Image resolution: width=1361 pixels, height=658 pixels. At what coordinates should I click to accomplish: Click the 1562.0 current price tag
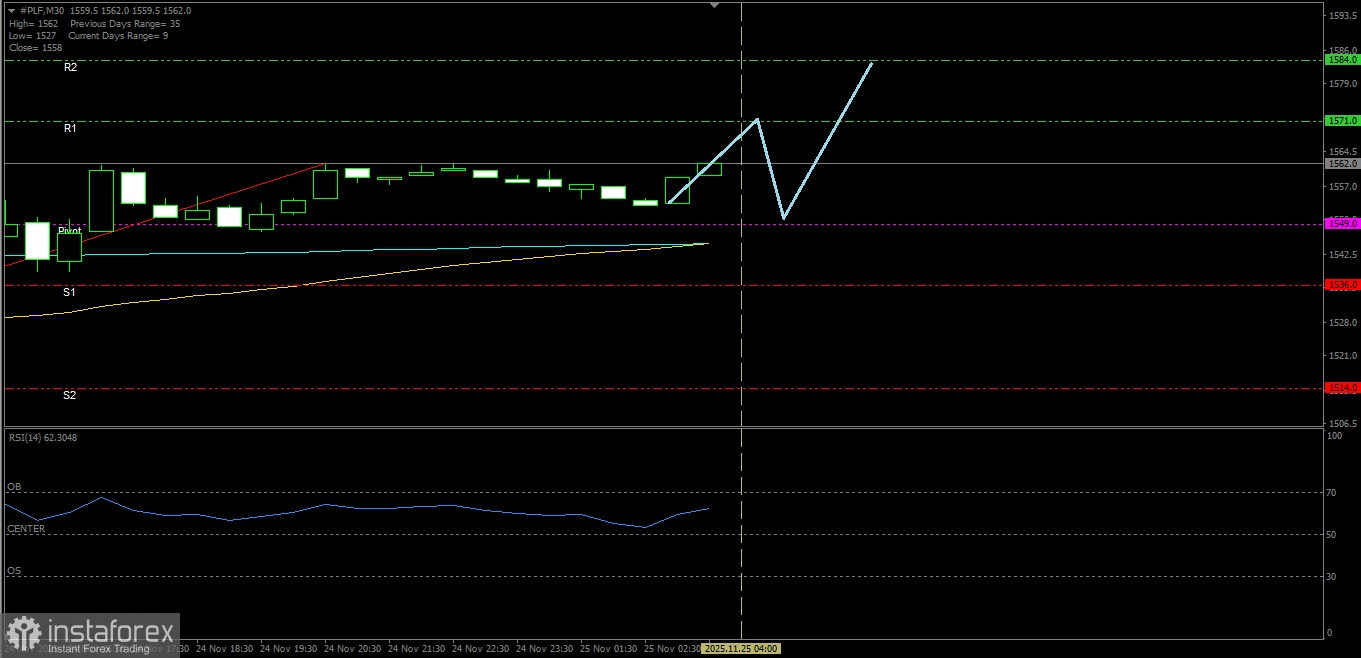click(x=1341, y=163)
